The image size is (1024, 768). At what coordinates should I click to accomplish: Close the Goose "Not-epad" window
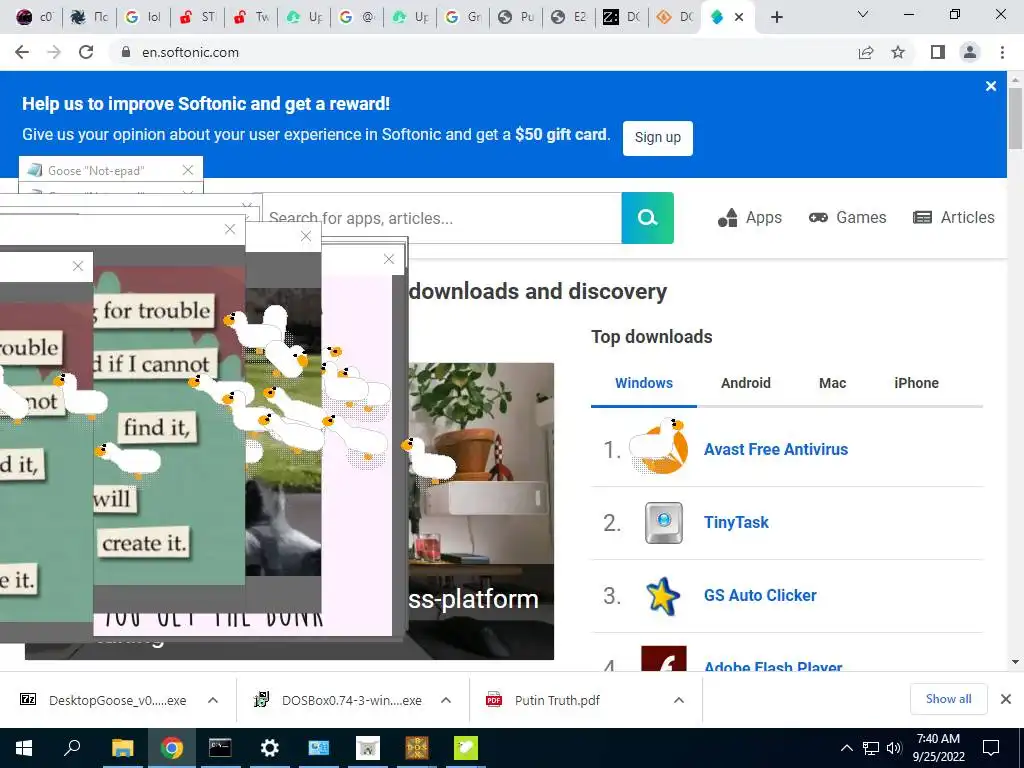click(187, 170)
